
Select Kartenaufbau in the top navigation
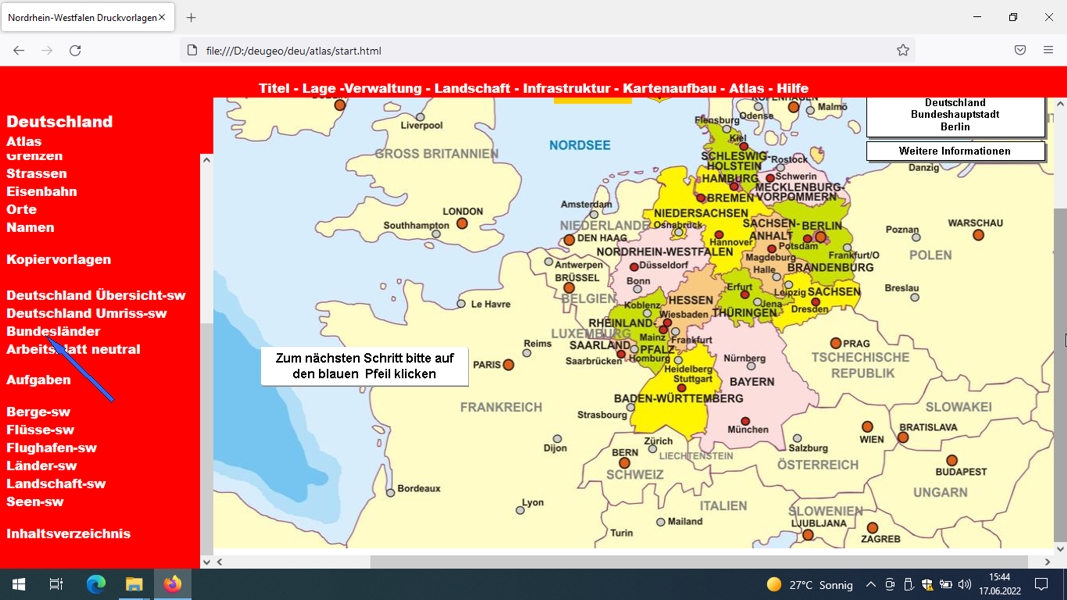(x=670, y=88)
